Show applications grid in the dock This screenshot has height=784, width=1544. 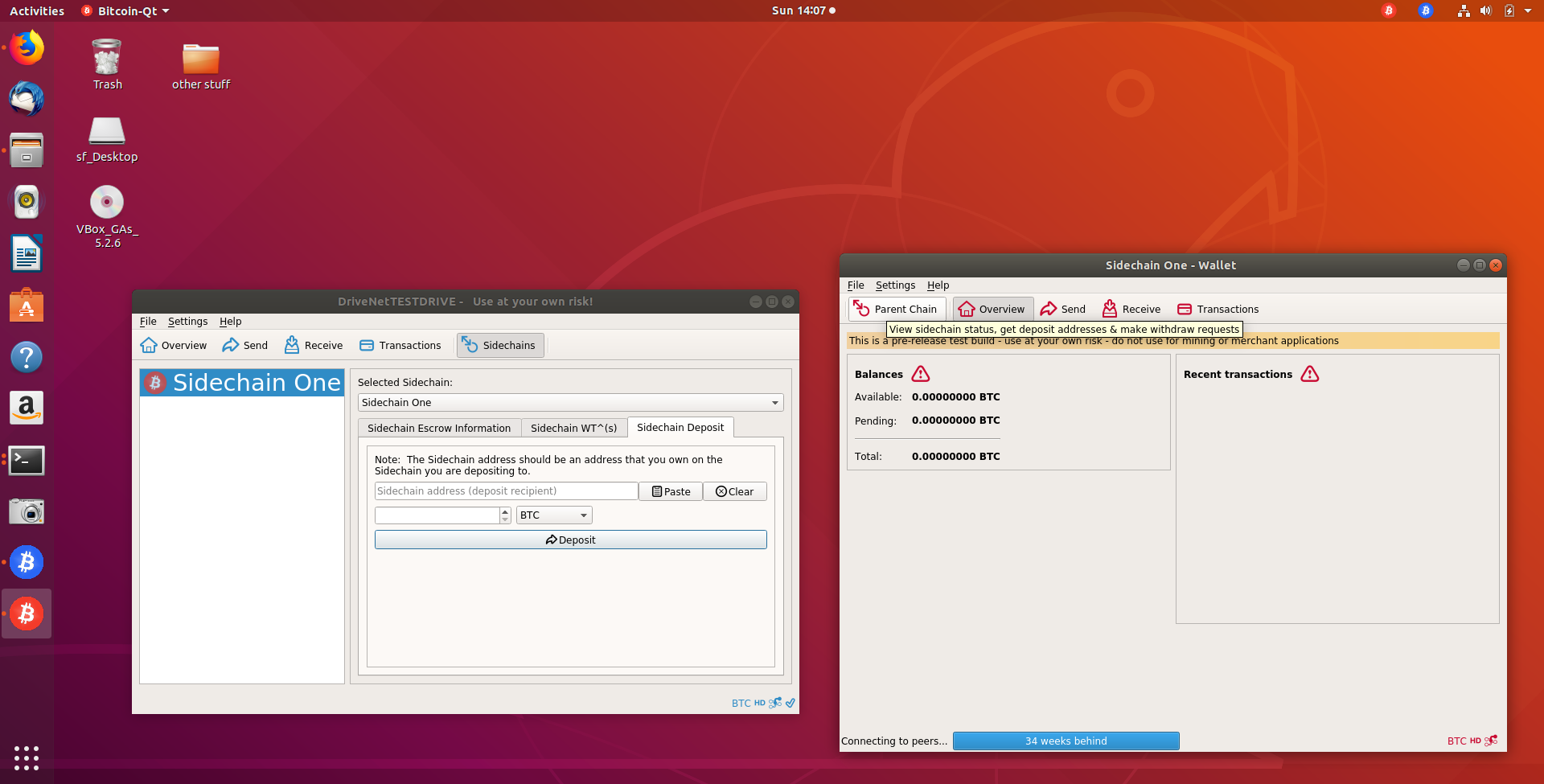click(27, 757)
